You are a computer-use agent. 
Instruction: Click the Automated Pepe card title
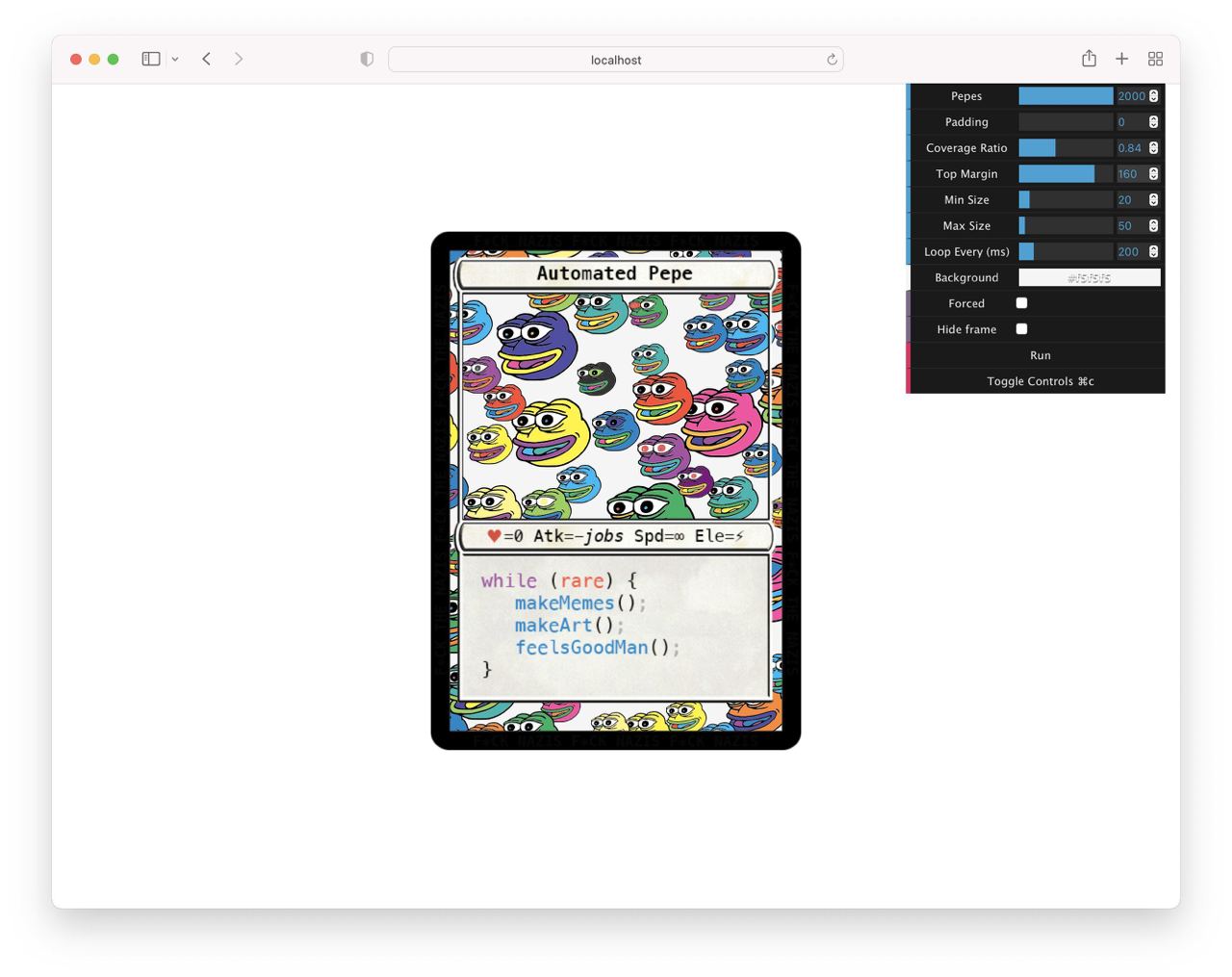click(x=614, y=273)
